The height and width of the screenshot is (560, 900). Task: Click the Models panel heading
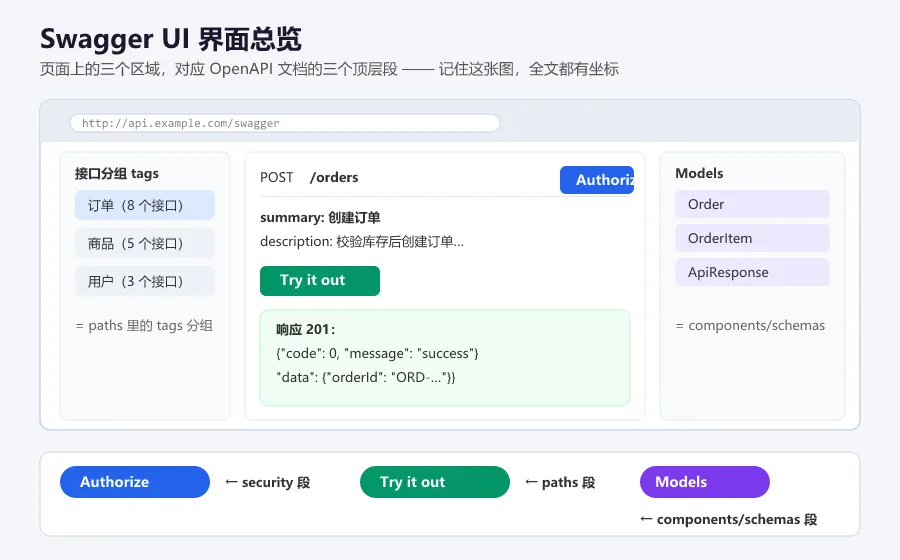click(699, 173)
